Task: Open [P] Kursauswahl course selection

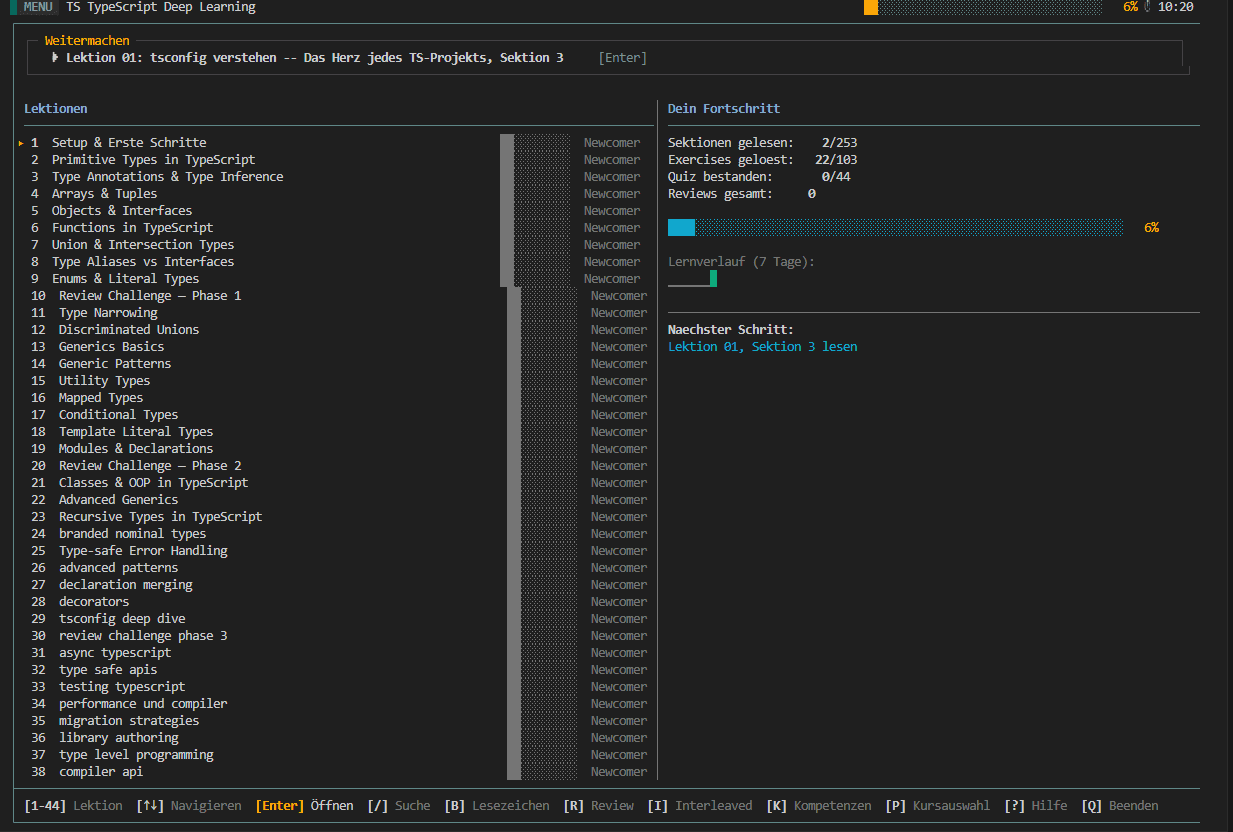Action: pyautogui.click(x=938, y=806)
